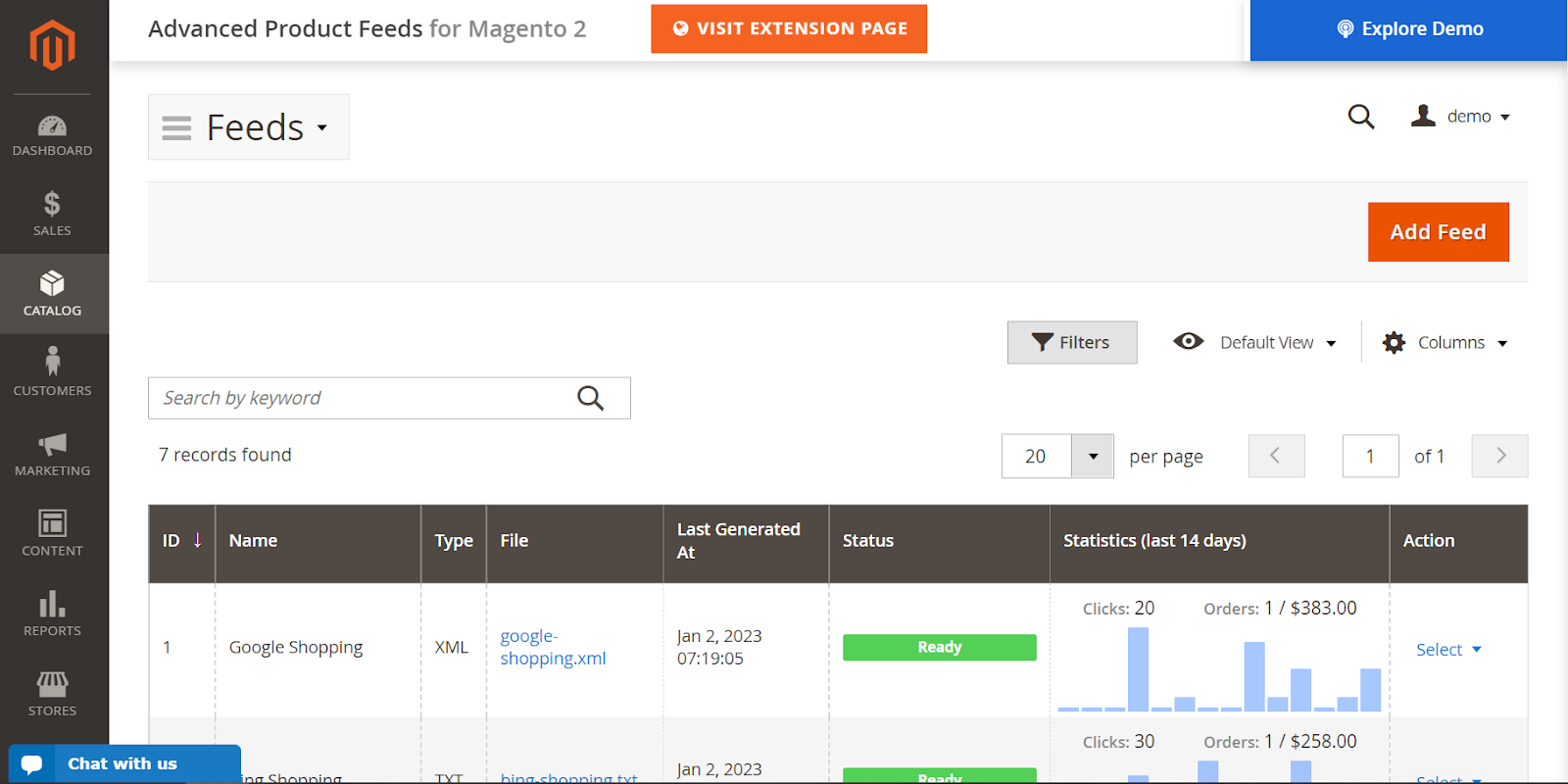The image size is (1568, 784).
Task: Click the Magento logo icon
Action: click(x=53, y=45)
